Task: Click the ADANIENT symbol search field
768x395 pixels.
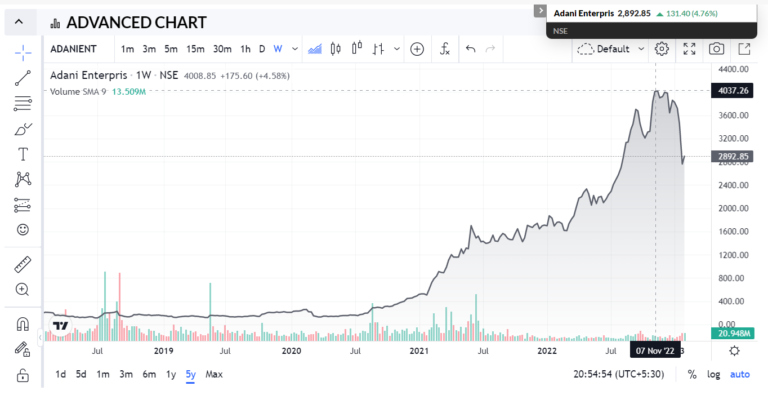Action: click(73, 49)
